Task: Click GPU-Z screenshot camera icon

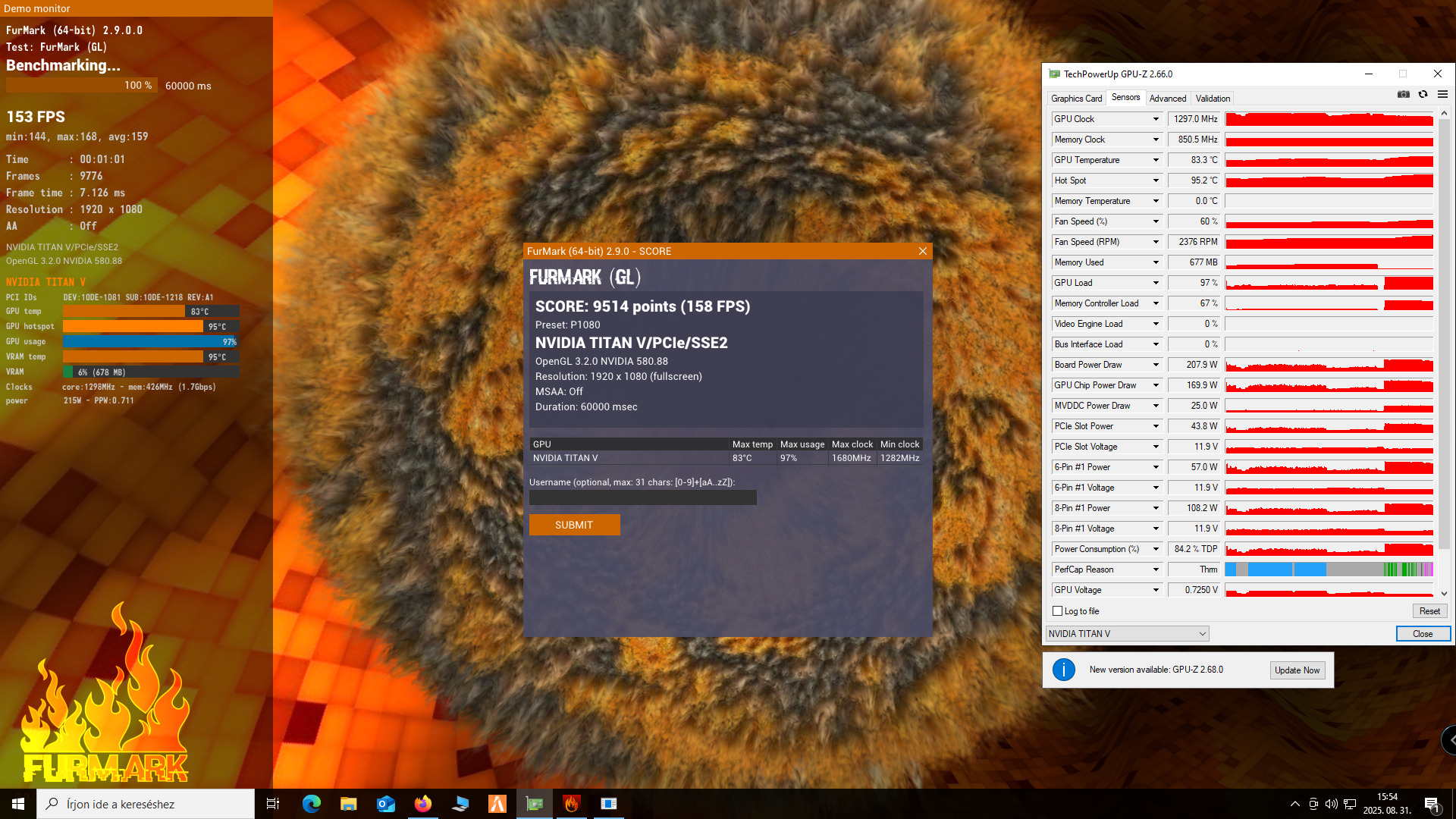Action: 1404,95
